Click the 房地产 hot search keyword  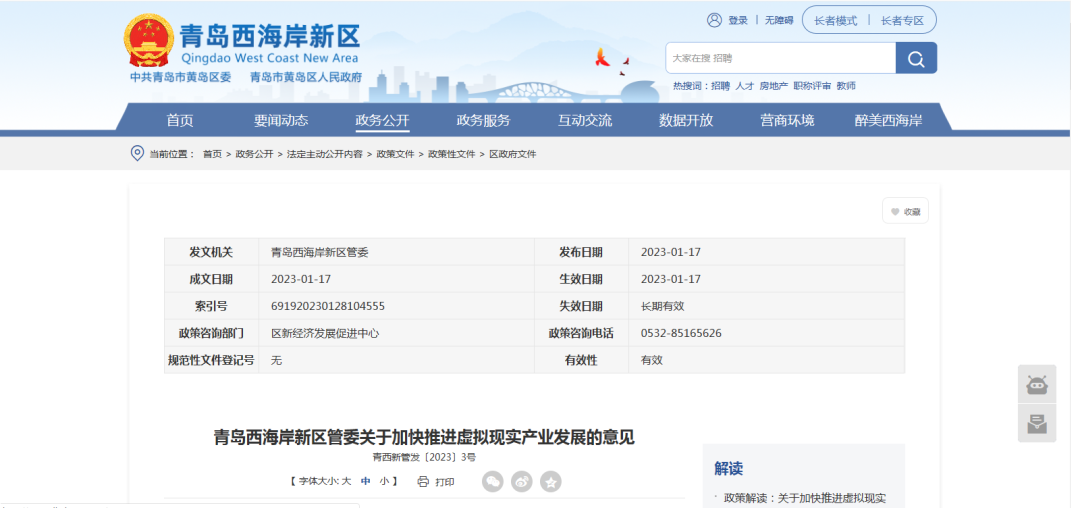click(773, 86)
